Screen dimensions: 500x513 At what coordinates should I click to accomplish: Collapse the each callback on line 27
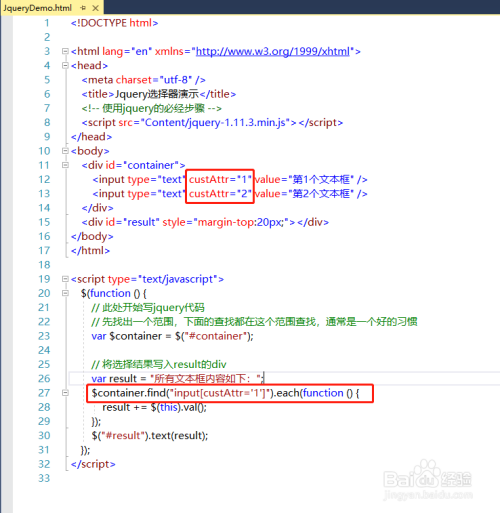point(65,393)
